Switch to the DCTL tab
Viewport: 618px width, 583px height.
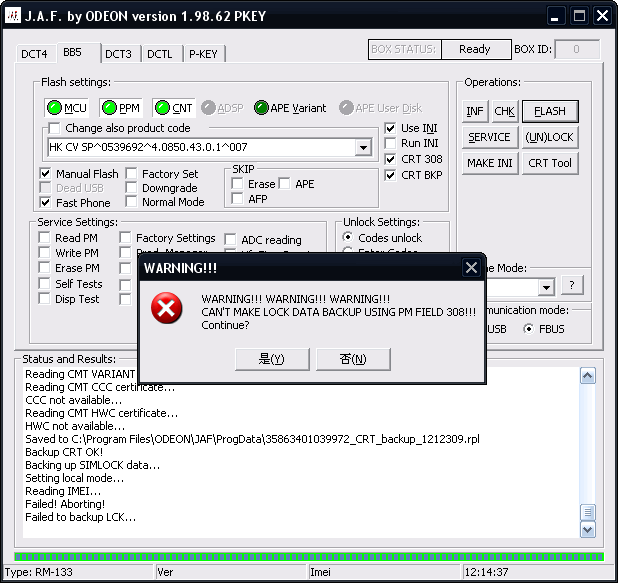[x=160, y=54]
